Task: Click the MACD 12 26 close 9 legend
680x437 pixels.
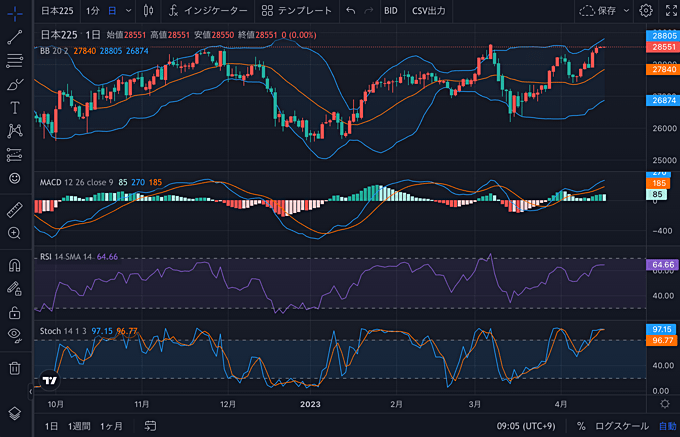Action: 77,183
